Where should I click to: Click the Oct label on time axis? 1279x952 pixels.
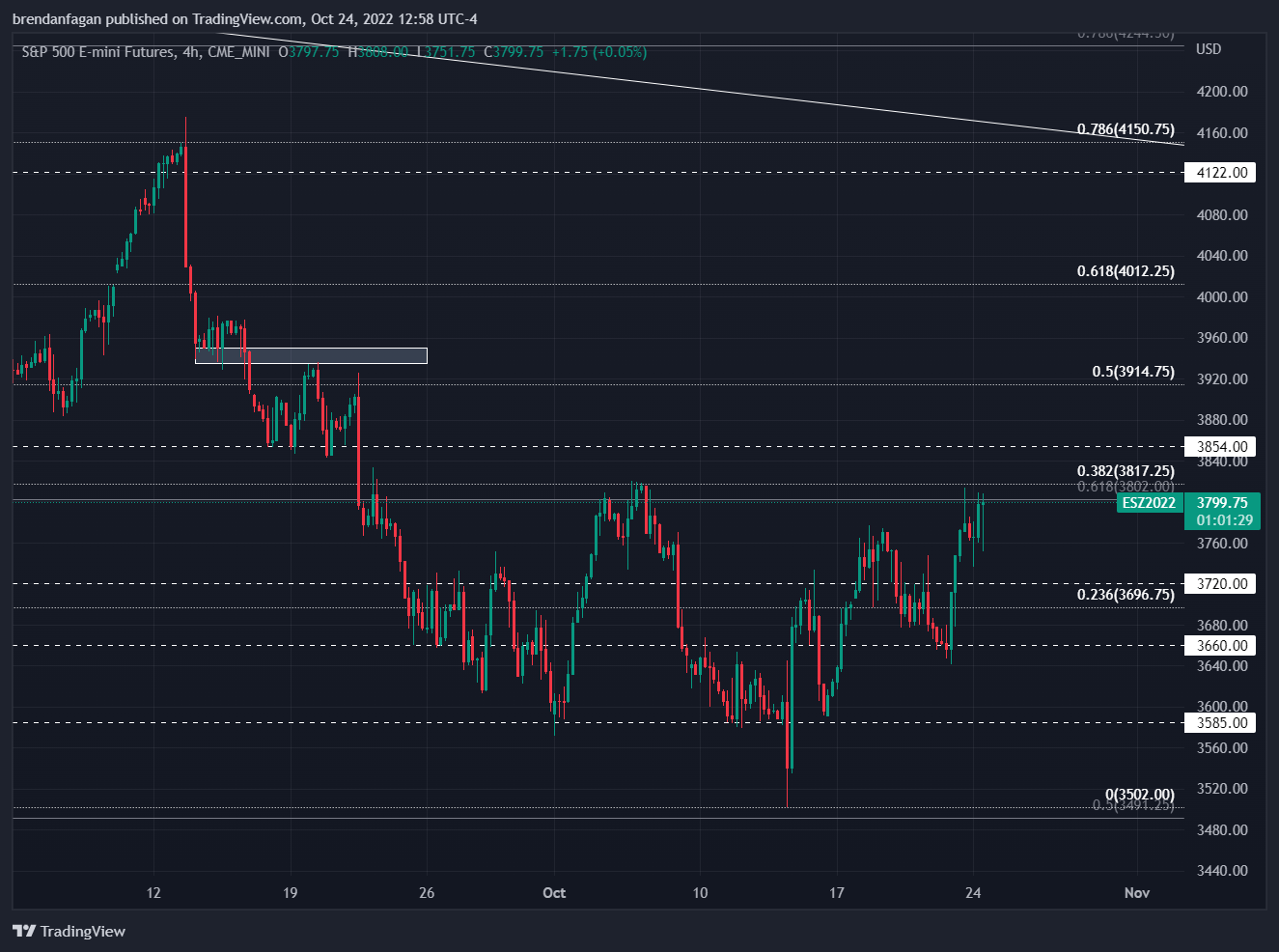click(554, 893)
